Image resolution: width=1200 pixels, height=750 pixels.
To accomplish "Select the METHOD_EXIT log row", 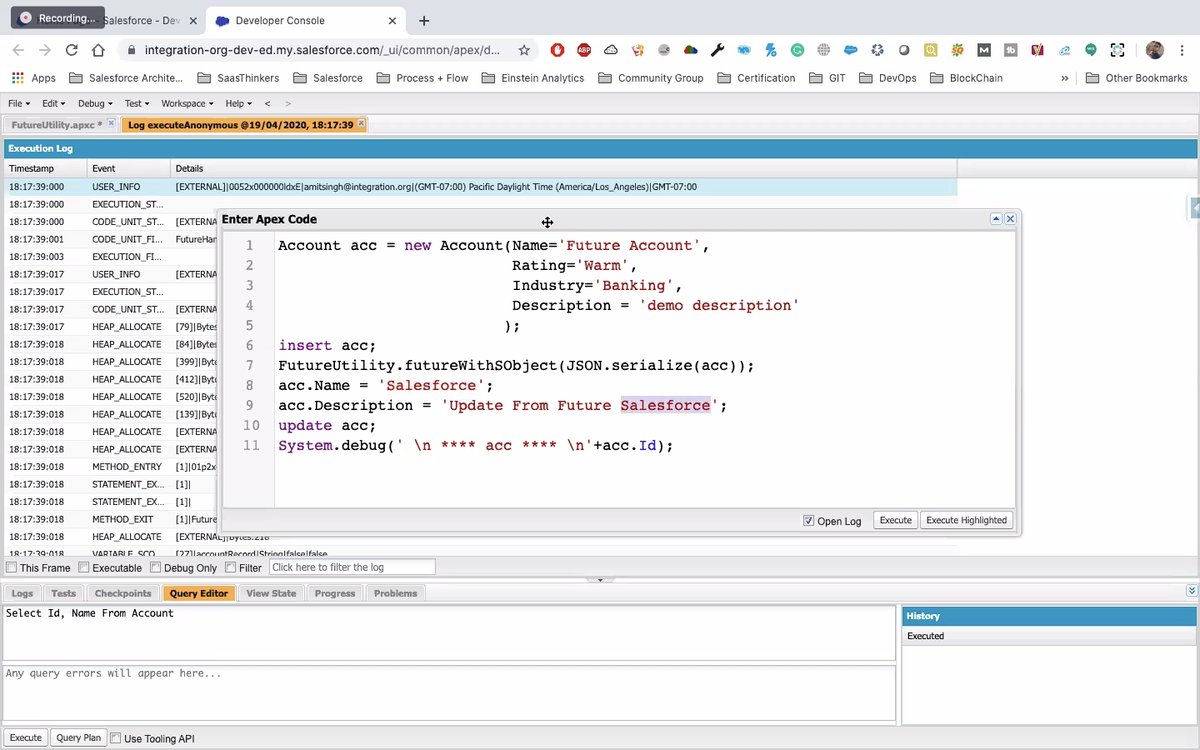I will 110,519.
